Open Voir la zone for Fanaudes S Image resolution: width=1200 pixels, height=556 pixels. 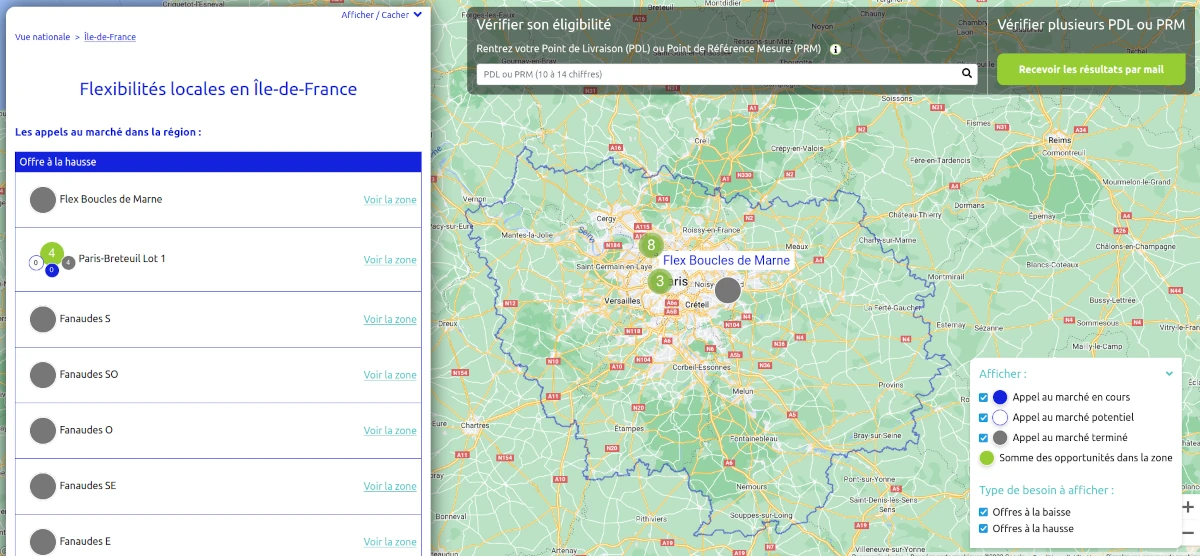390,320
